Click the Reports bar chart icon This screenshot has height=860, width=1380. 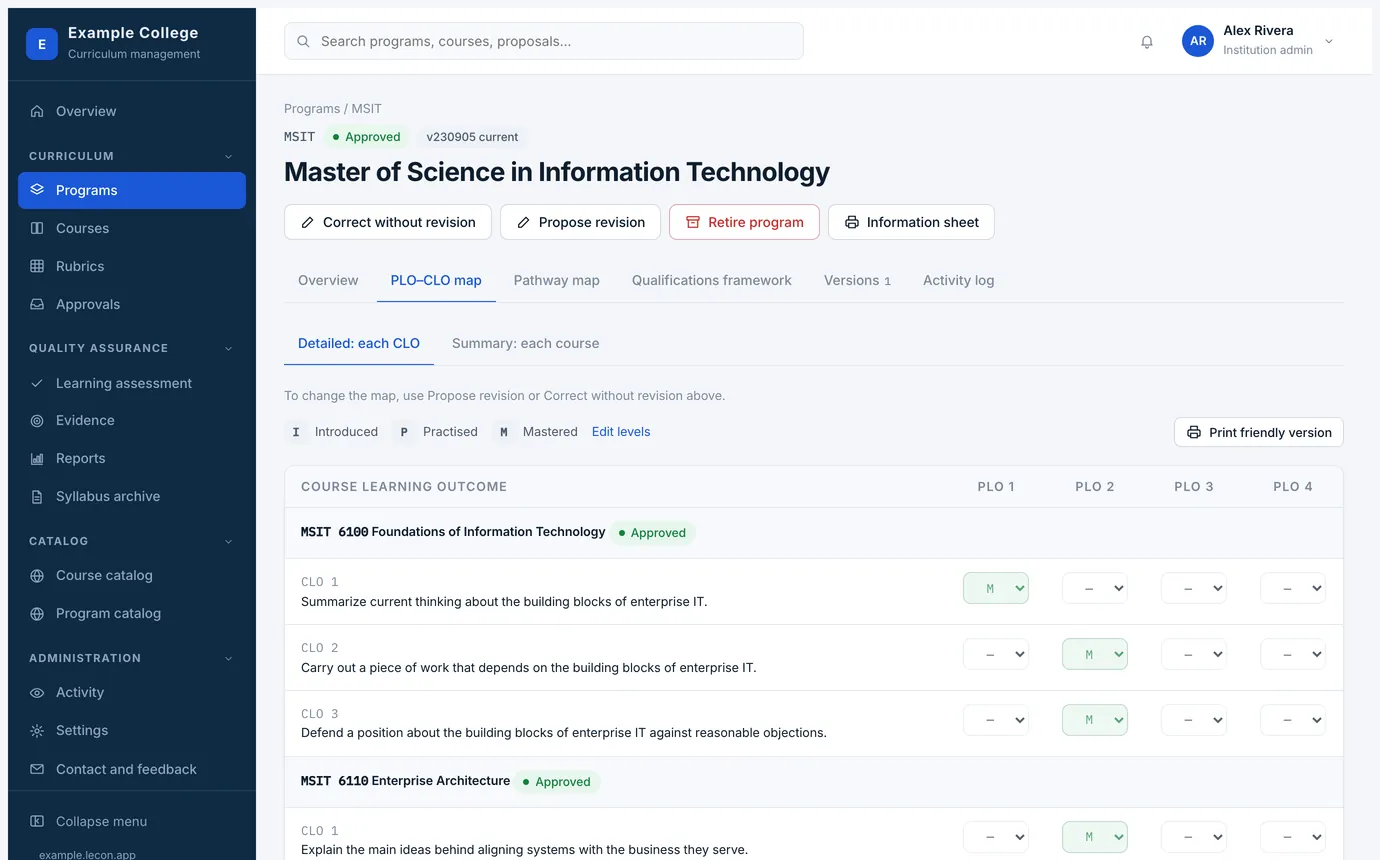[x=37, y=459]
